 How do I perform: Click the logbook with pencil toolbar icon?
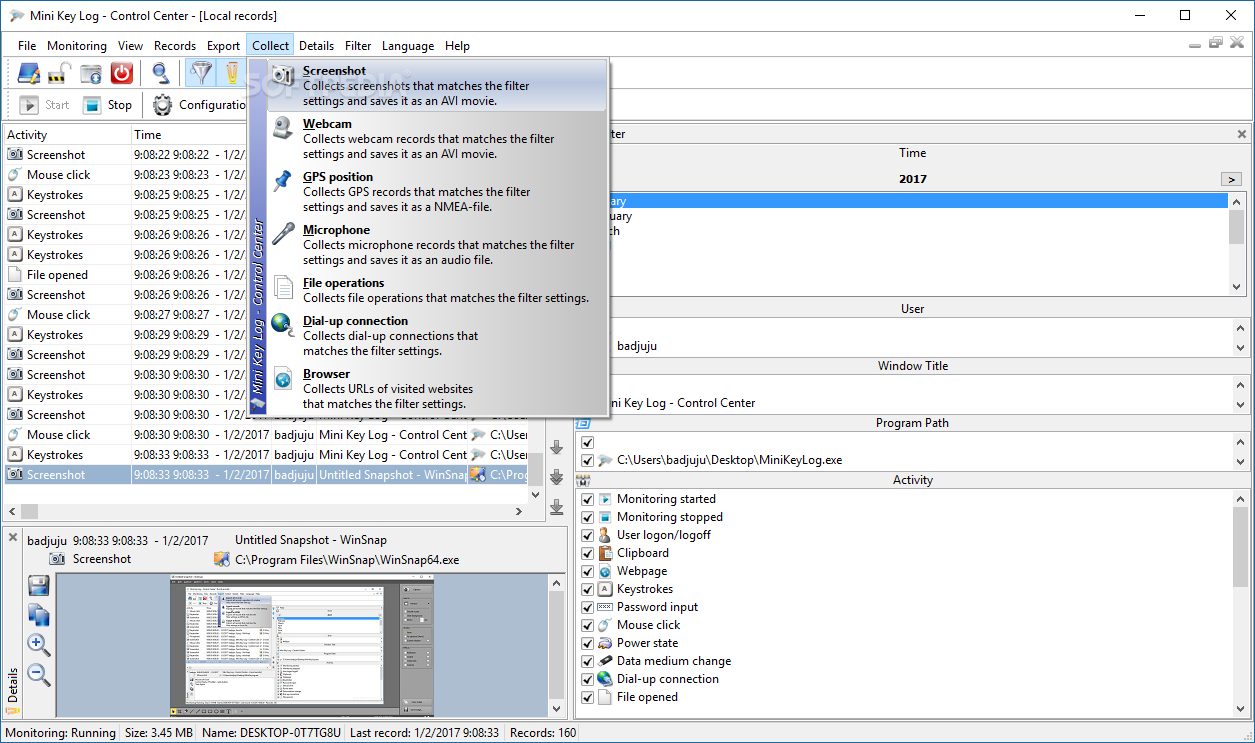[x=28, y=73]
